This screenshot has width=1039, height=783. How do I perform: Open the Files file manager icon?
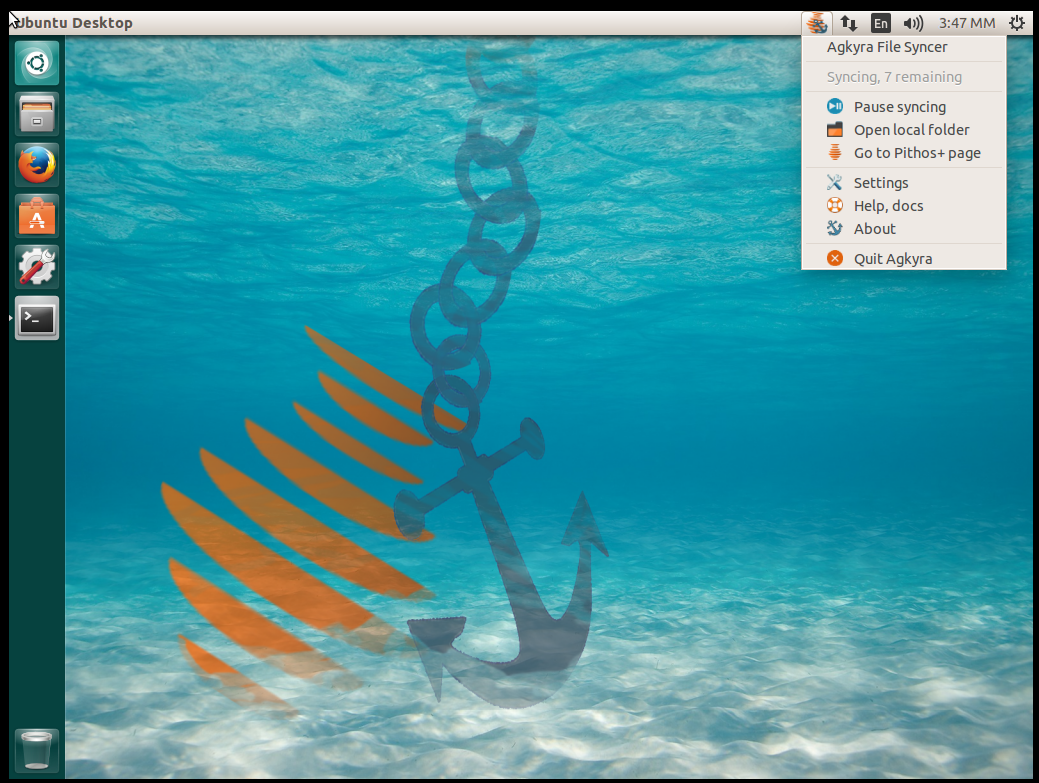(36, 114)
